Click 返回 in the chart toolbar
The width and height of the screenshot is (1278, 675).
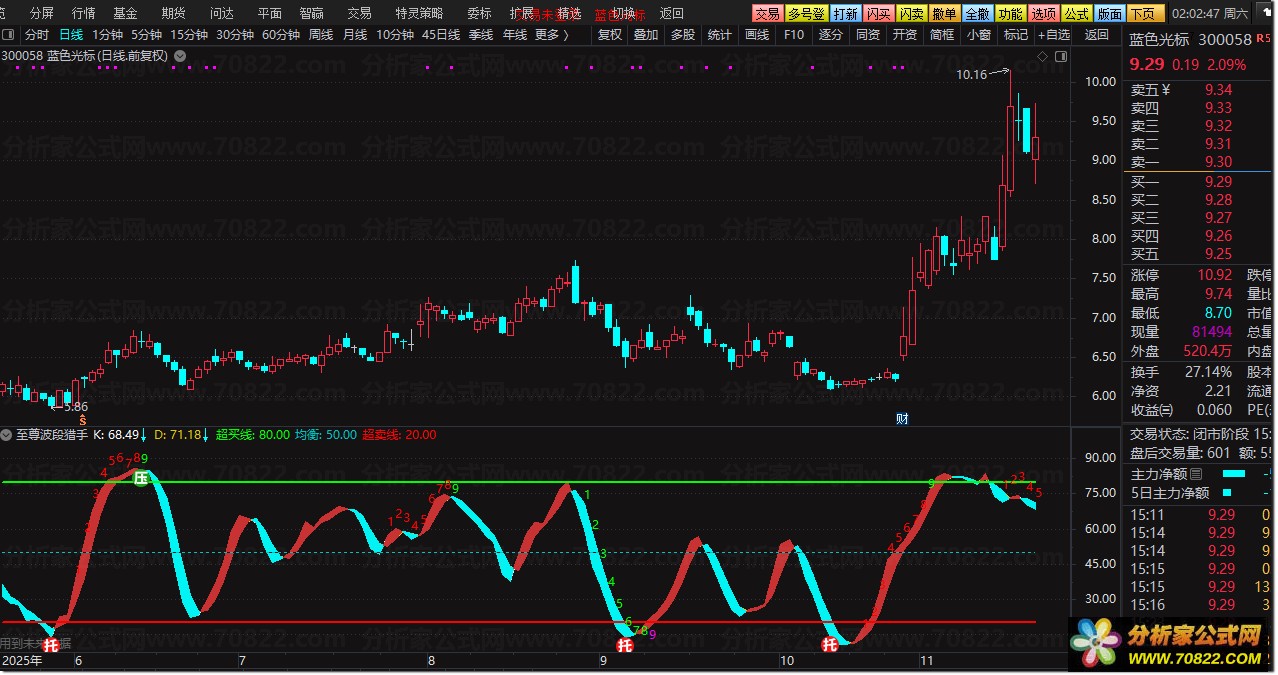coord(1097,35)
